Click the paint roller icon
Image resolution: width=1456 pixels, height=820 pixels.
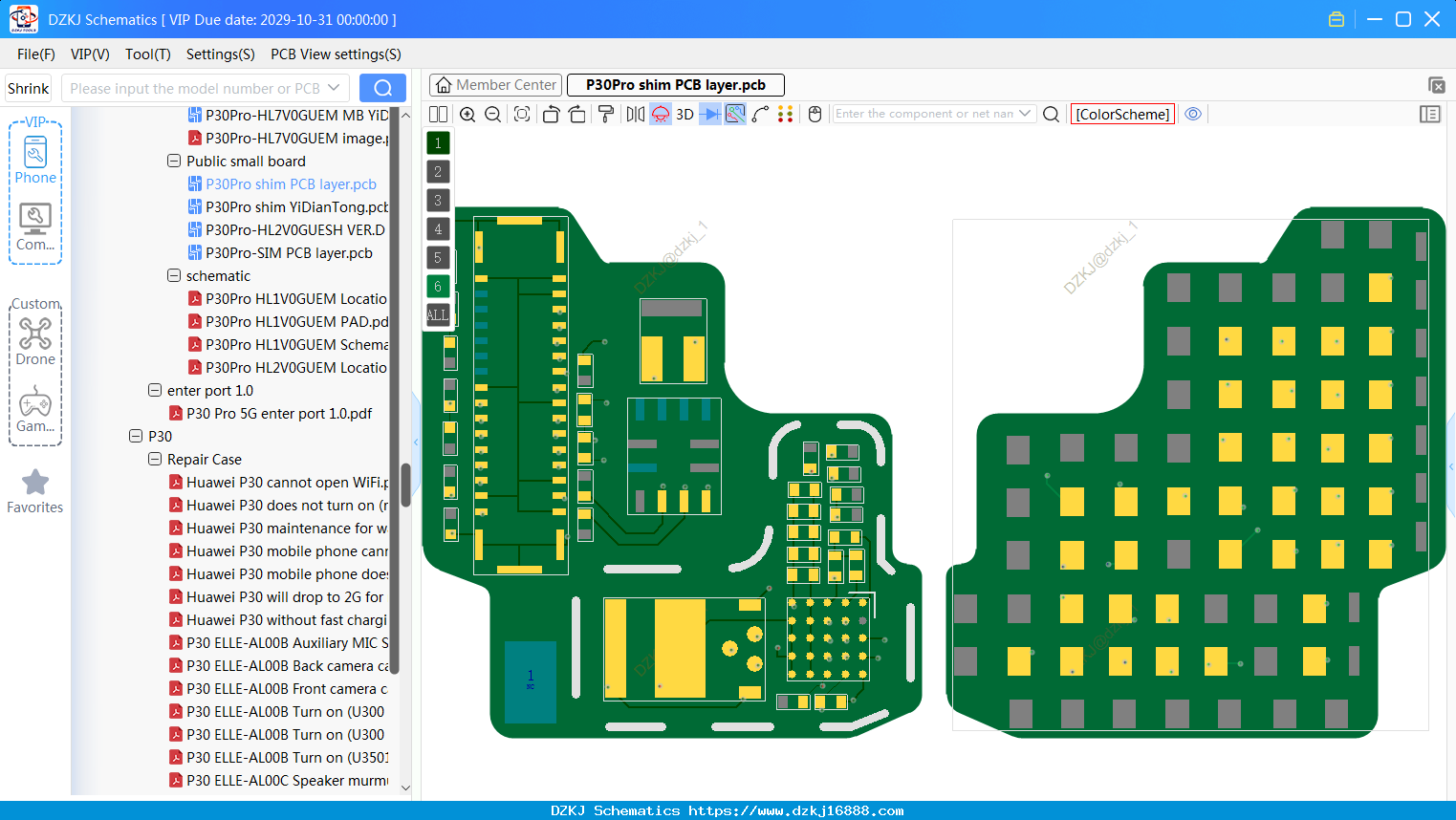click(x=606, y=114)
